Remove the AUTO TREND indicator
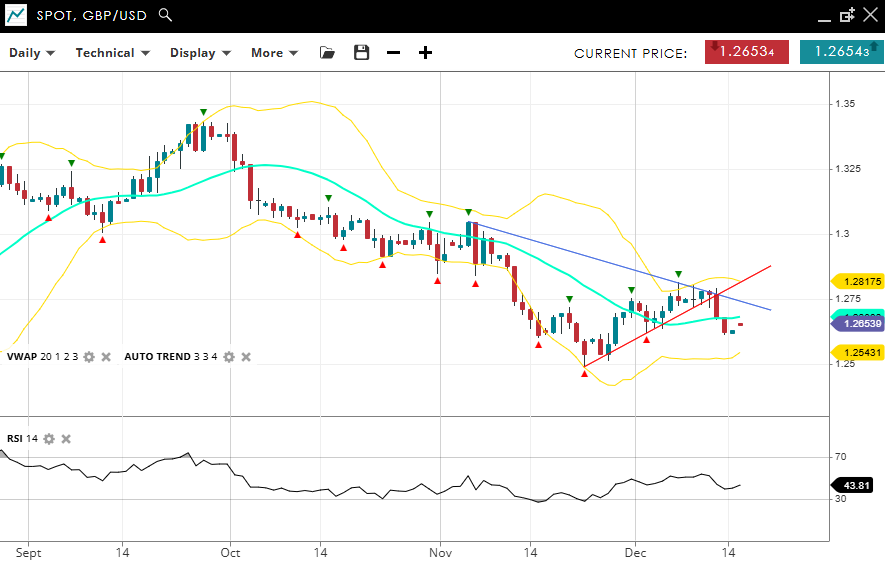Screen dimensions: 885x564 point(246,357)
